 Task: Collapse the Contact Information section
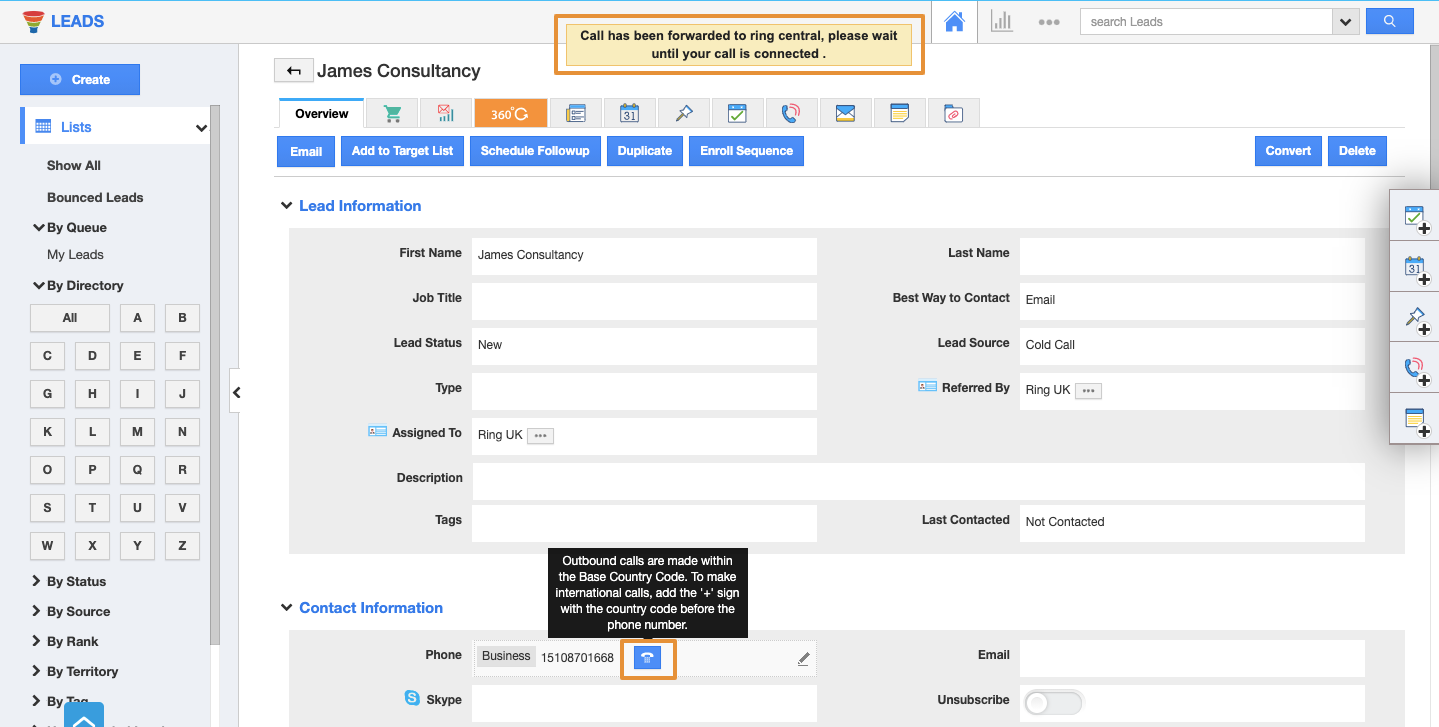pos(286,608)
